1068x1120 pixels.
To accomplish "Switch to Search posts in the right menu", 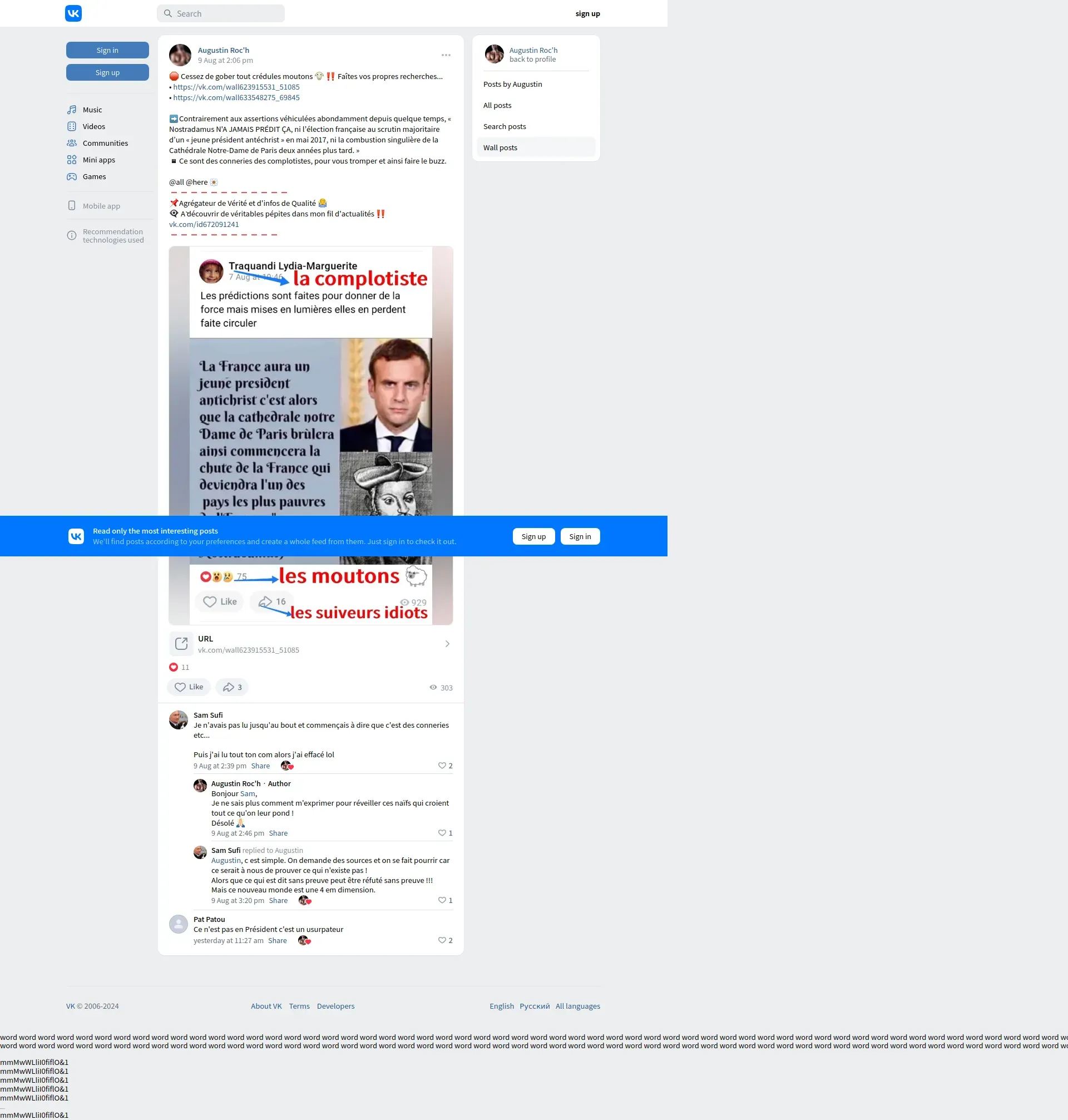I will tap(505, 126).
